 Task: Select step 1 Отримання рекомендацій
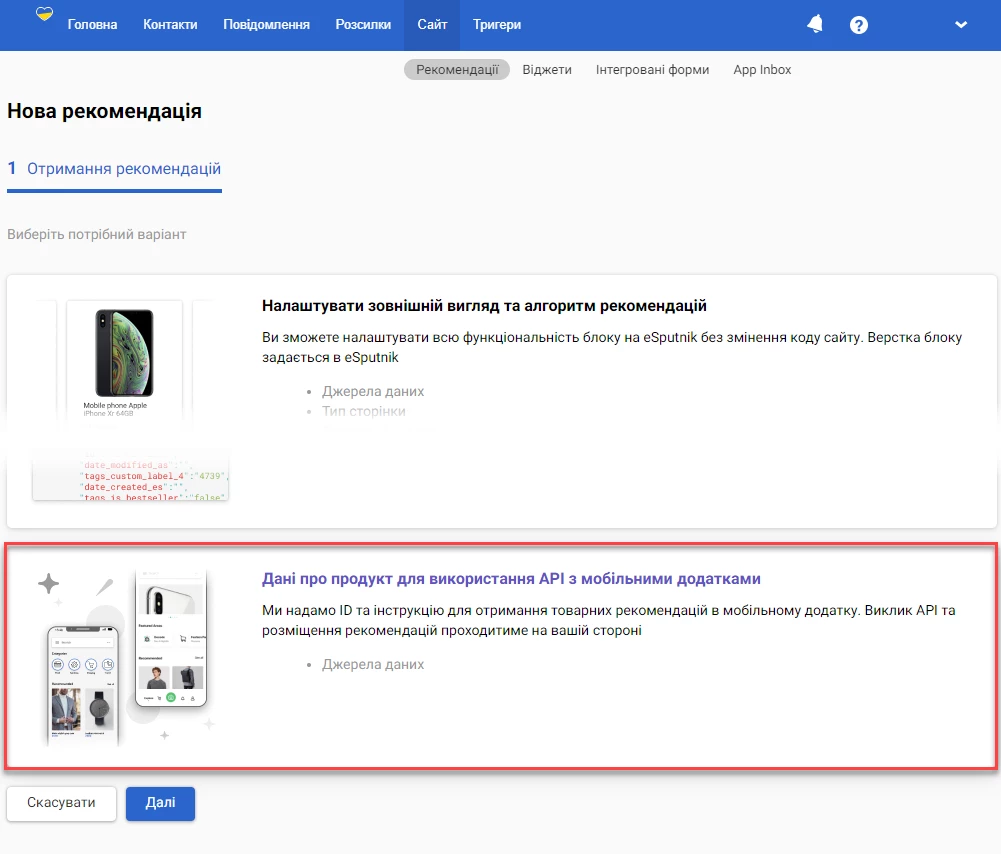[x=114, y=169]
